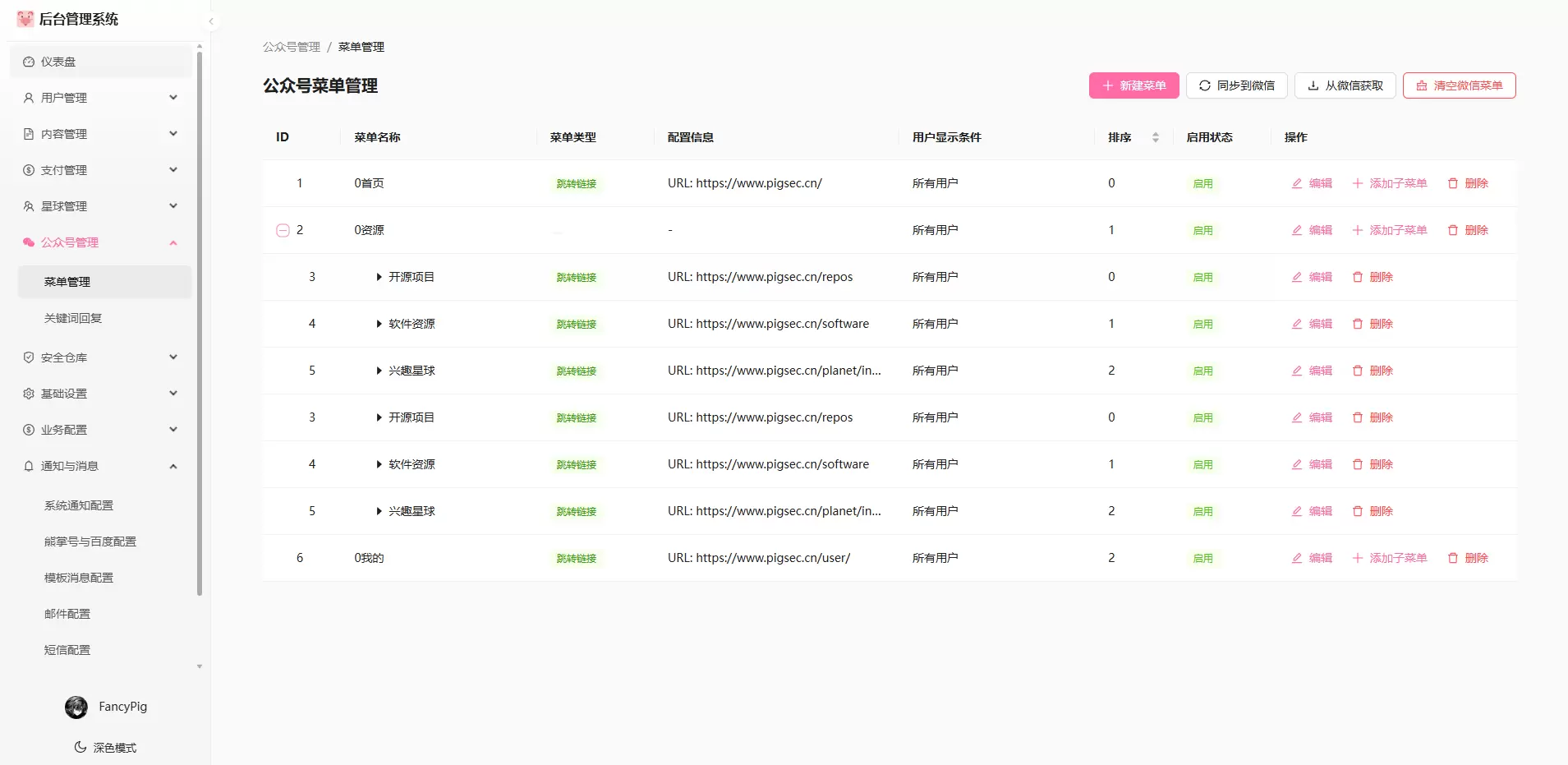Click the 新建菜单 button
This screenshot has width=1568, height=765.
(1134, 85)
